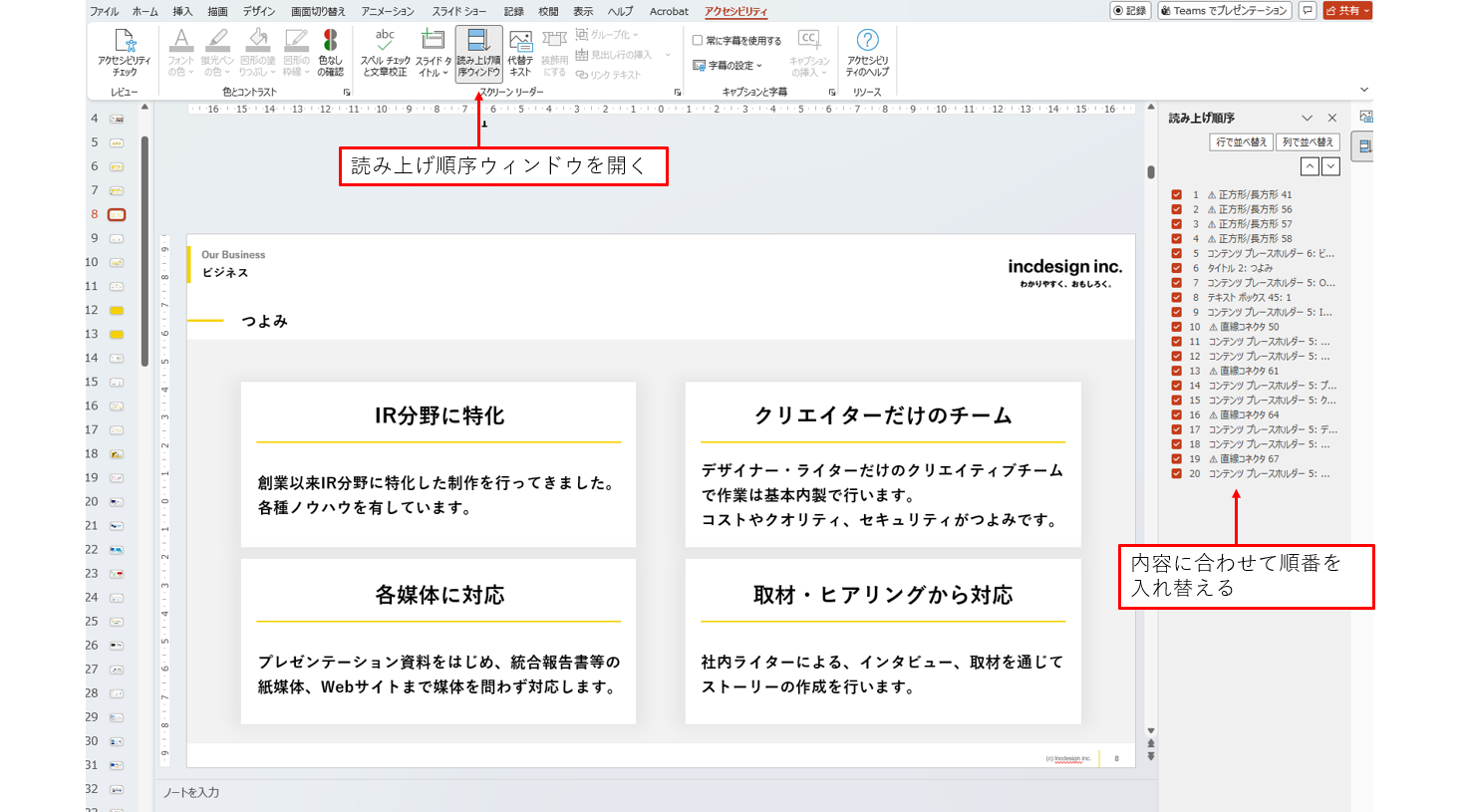Uncheck item 1 正方形/長方形 41
This screenshot has width=1459, height=812.
click(1177, 195)
